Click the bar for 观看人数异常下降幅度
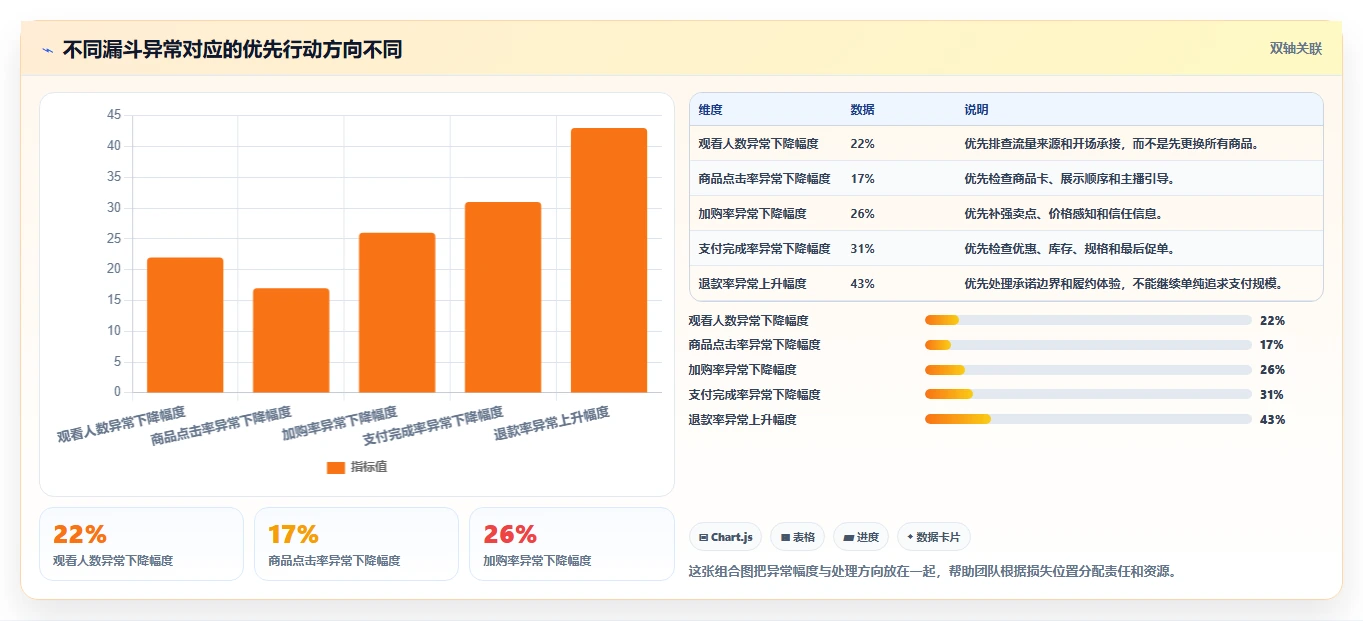The width and height of the screenshot is (1363, 621). pyautogui.click(x=185, y=325)
